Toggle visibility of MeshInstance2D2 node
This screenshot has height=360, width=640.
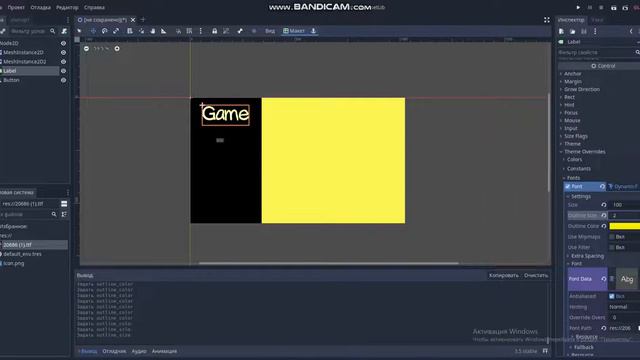click(x=63, y=62)
